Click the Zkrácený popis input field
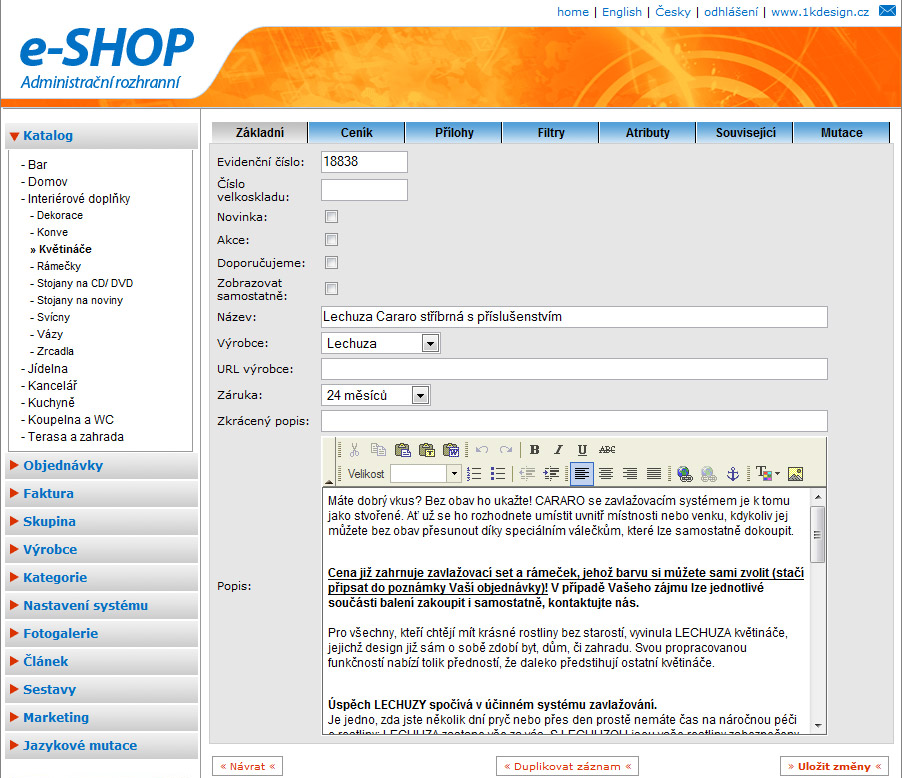 574,421
